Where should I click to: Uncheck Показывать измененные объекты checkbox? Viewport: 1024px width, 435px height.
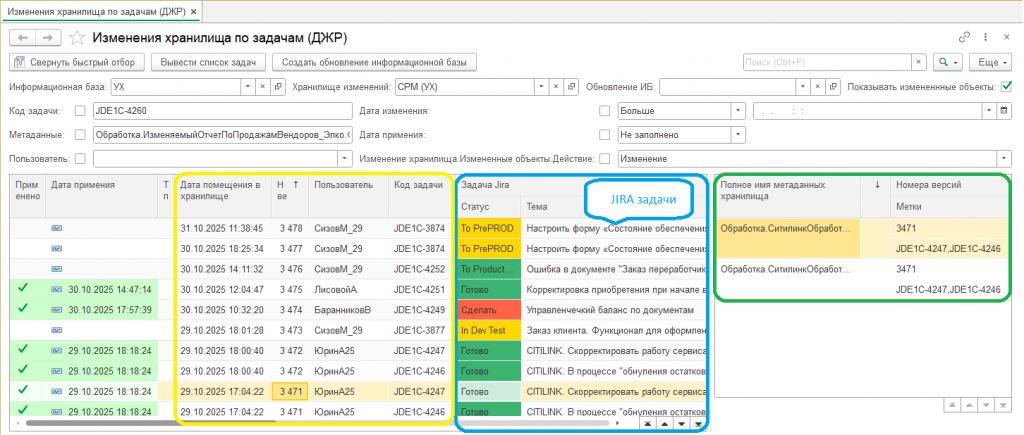(x=1006, y=86)
